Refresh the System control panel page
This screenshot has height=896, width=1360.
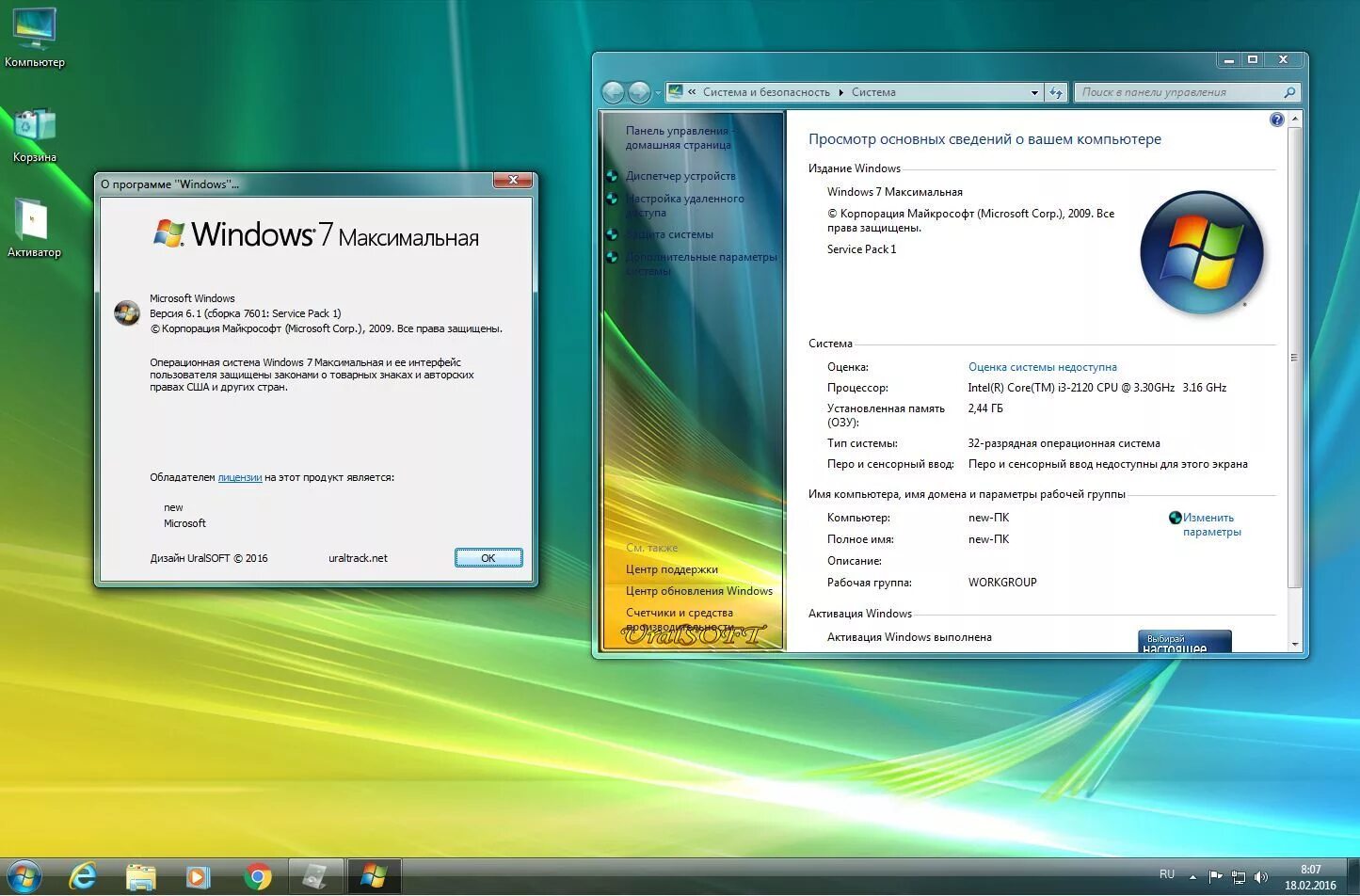tap(1056, 92)
